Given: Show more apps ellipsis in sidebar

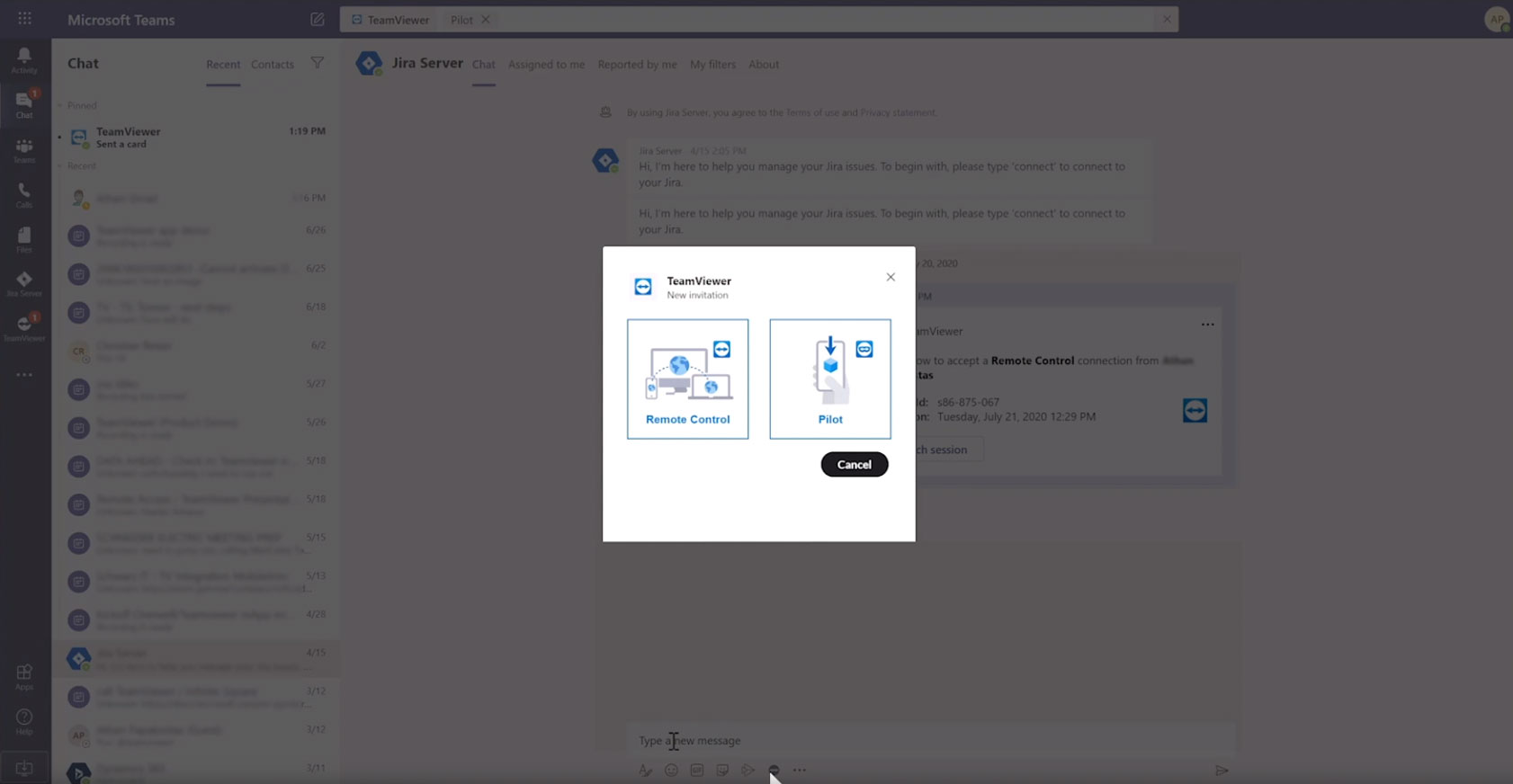Looking at the screenshot, I should click(24, 374).
